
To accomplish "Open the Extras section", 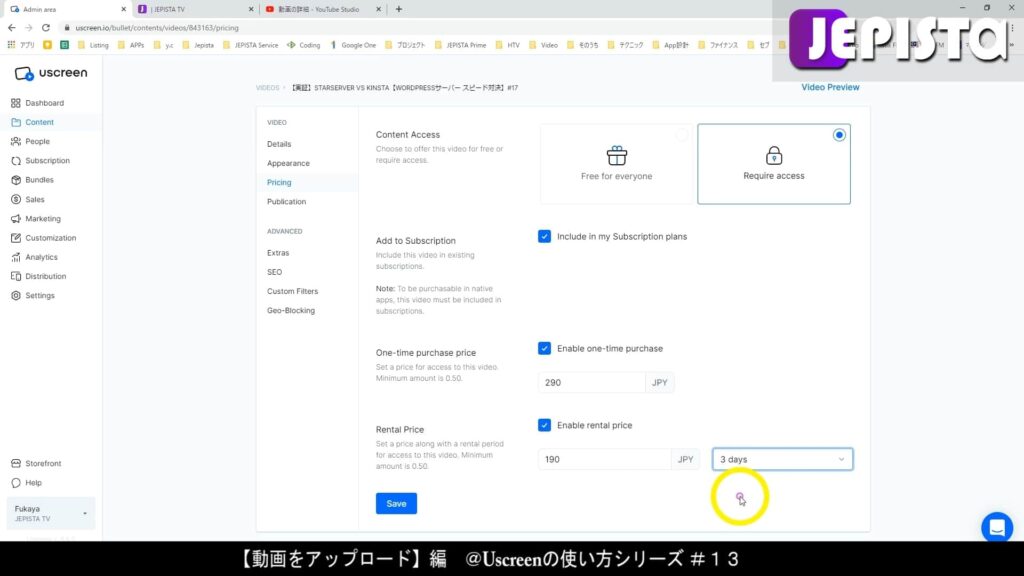I will pos(278,253).
